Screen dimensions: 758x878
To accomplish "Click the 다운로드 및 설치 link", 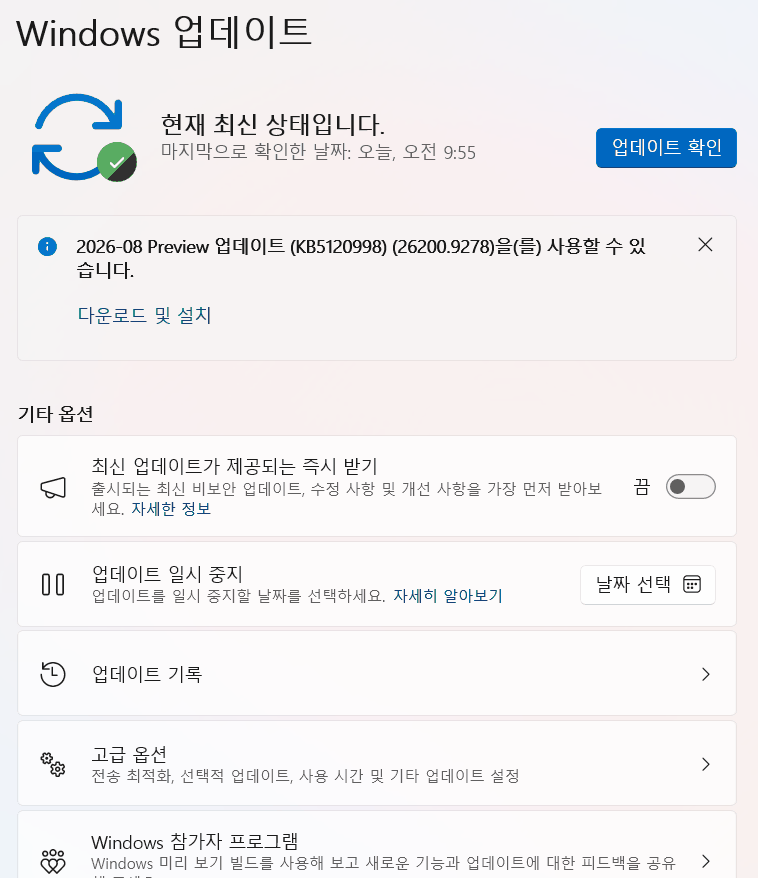I will point(144,315).
